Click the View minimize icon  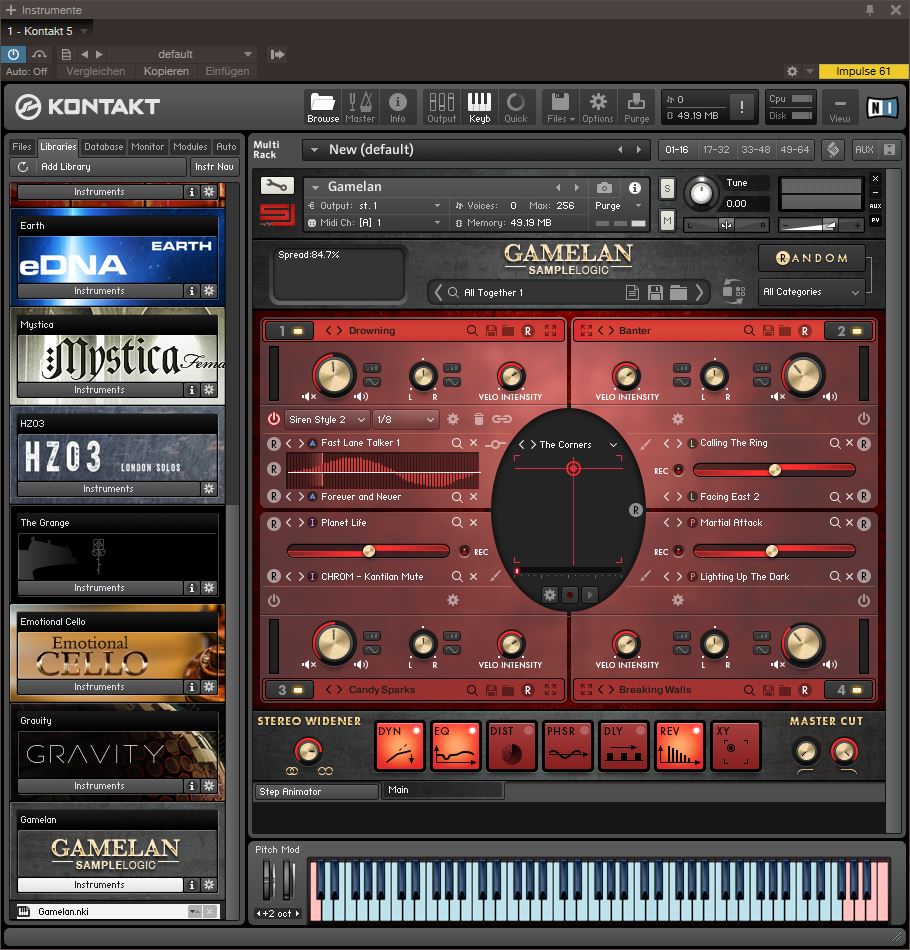click(x=840, y=107)
